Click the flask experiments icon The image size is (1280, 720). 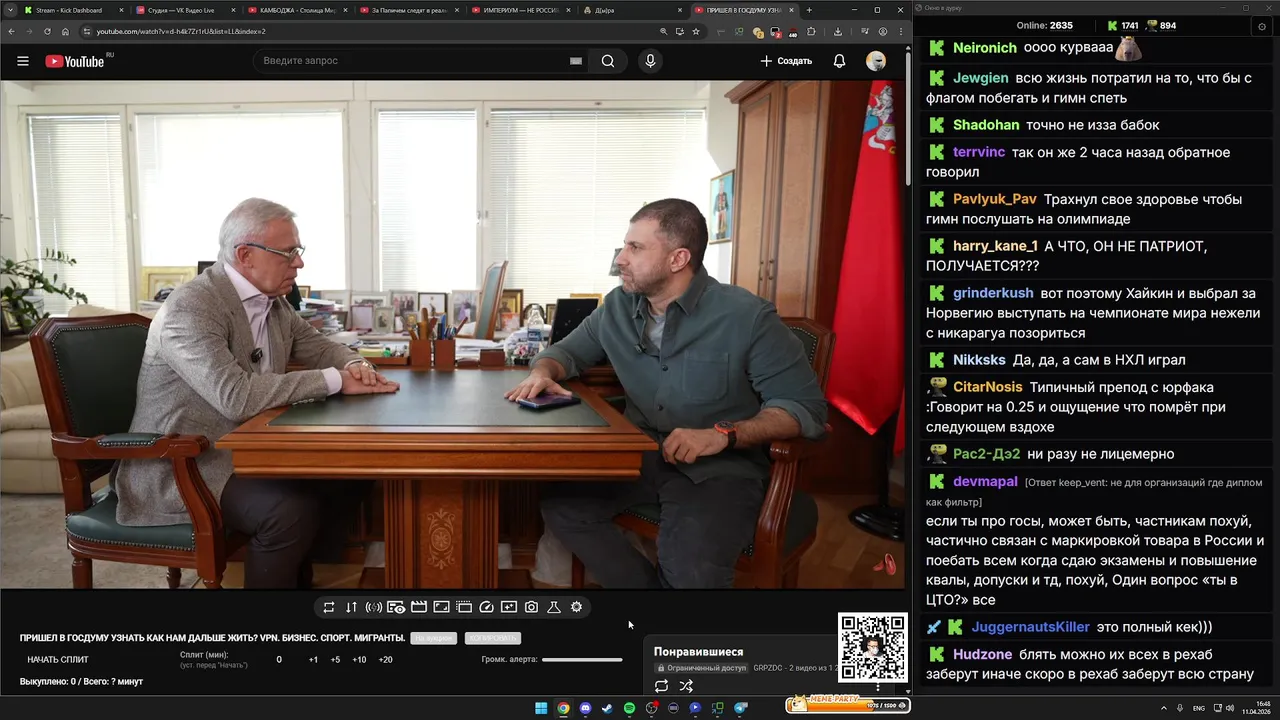click(554, 607)
